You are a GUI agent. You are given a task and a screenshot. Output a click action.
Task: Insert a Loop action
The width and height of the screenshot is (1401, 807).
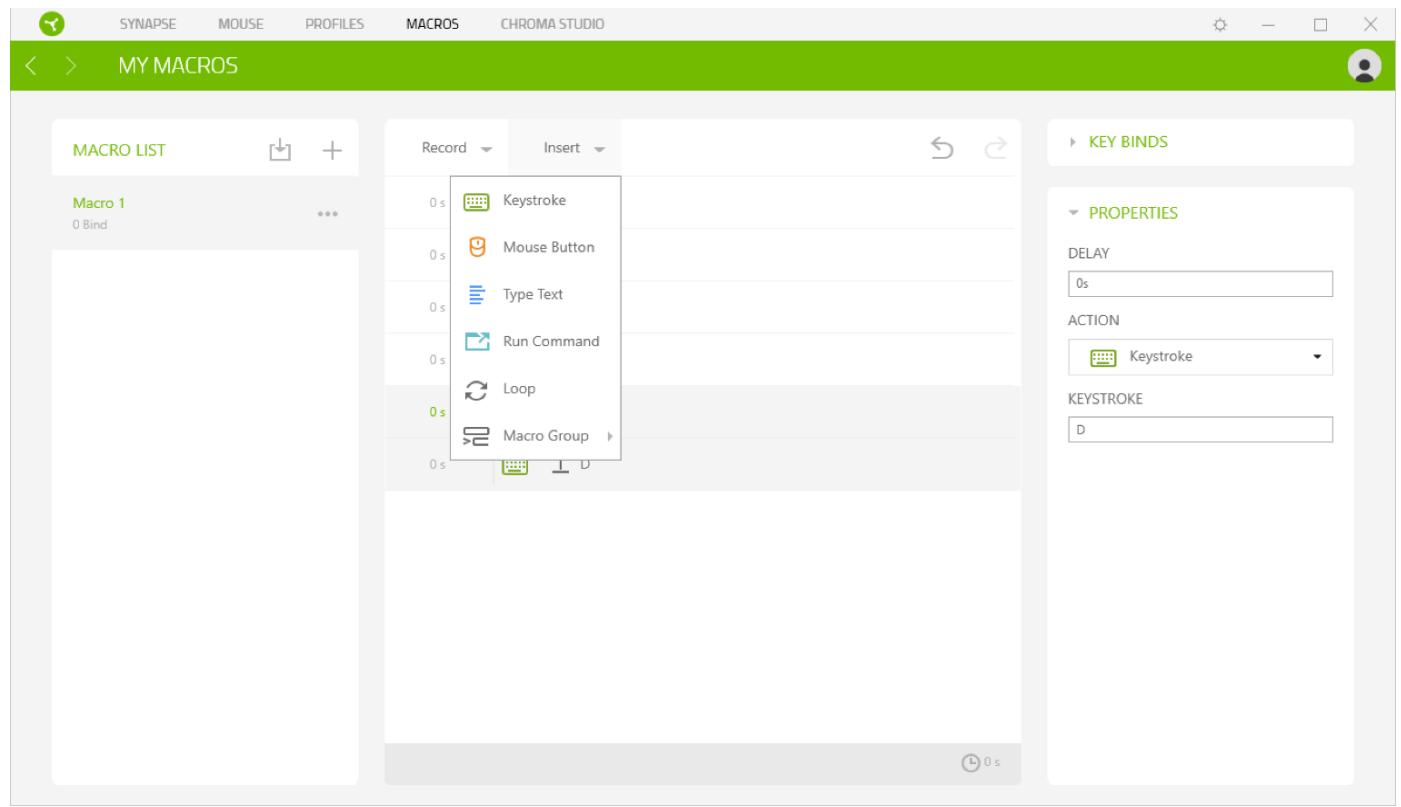tap(536, 388)
